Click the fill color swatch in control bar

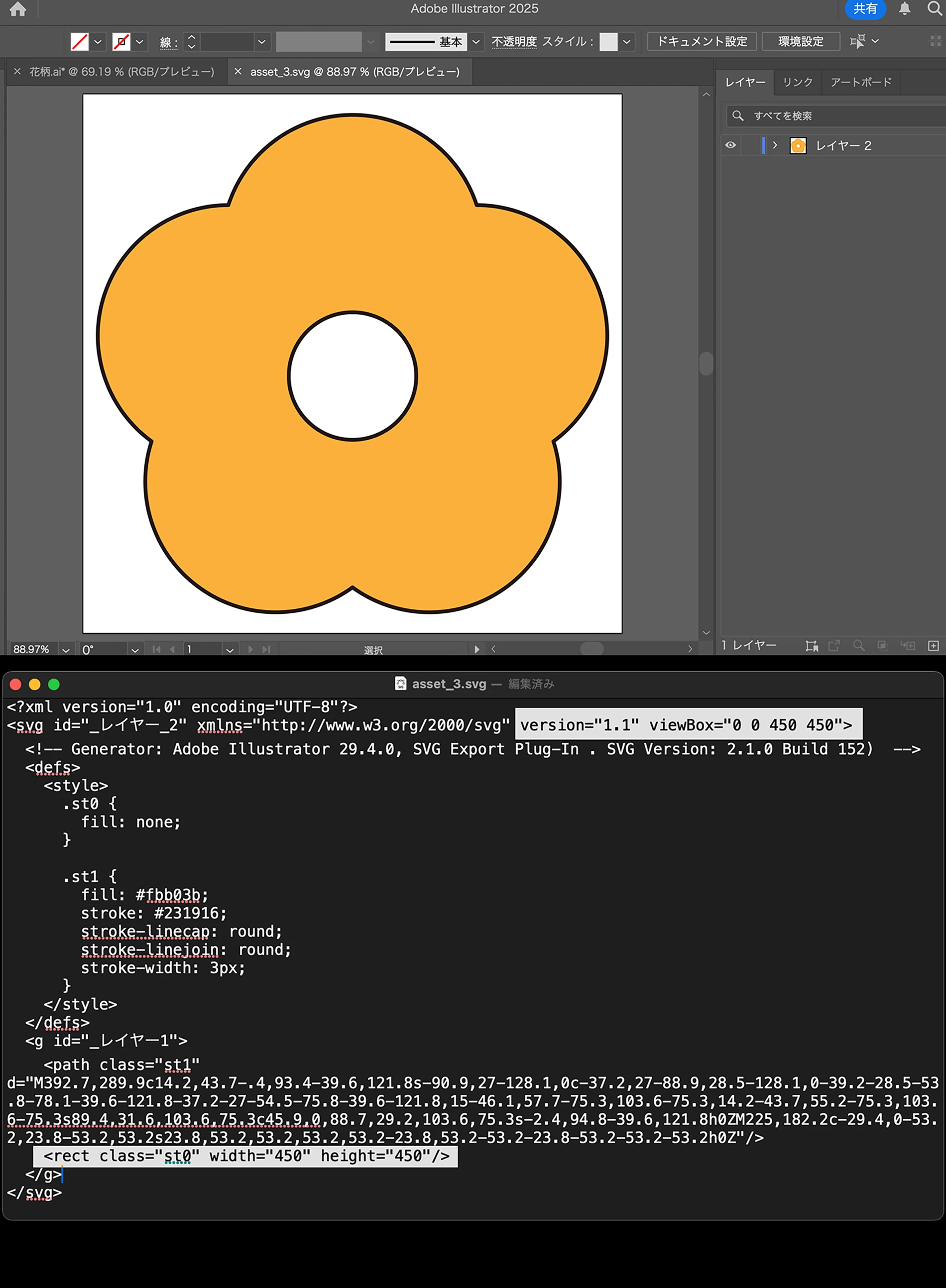(x=79, y=41)
